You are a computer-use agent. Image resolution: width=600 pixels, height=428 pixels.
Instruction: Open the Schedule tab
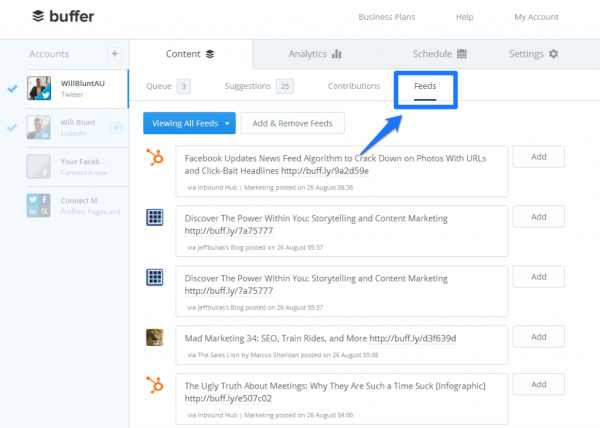click(439, 54)
